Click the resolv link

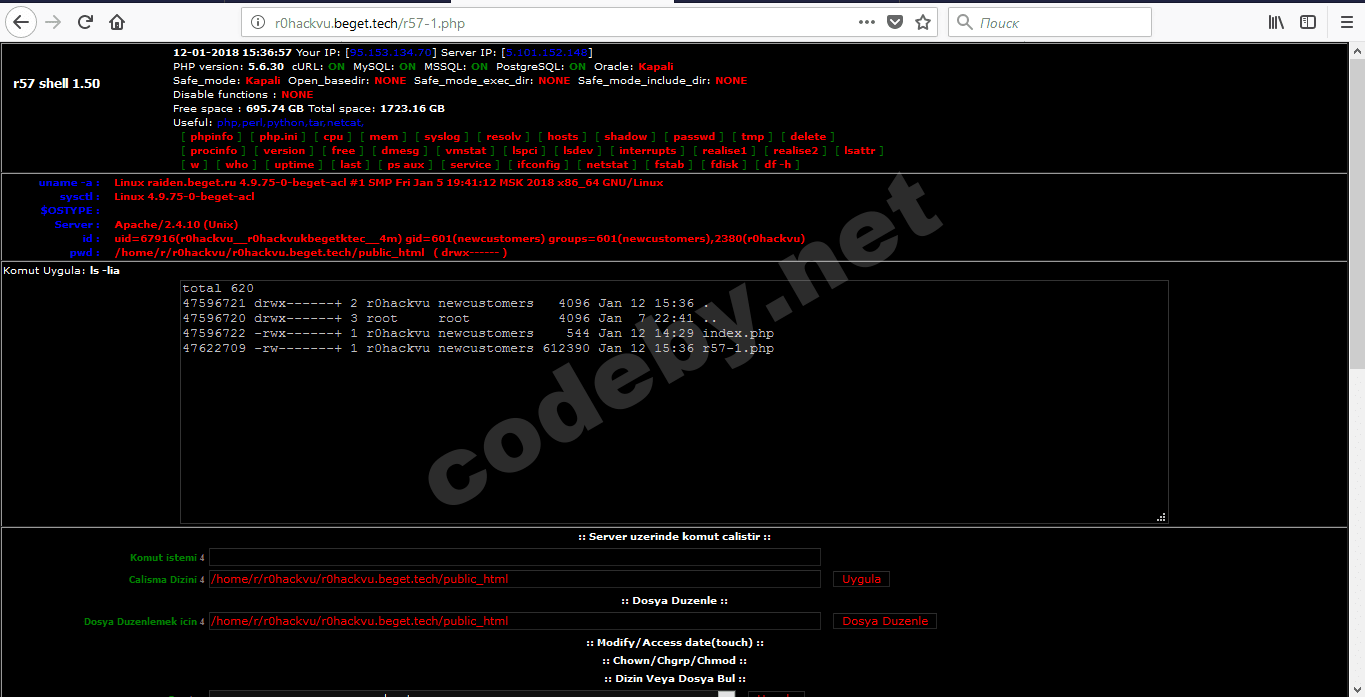click(x=504, y=136)
